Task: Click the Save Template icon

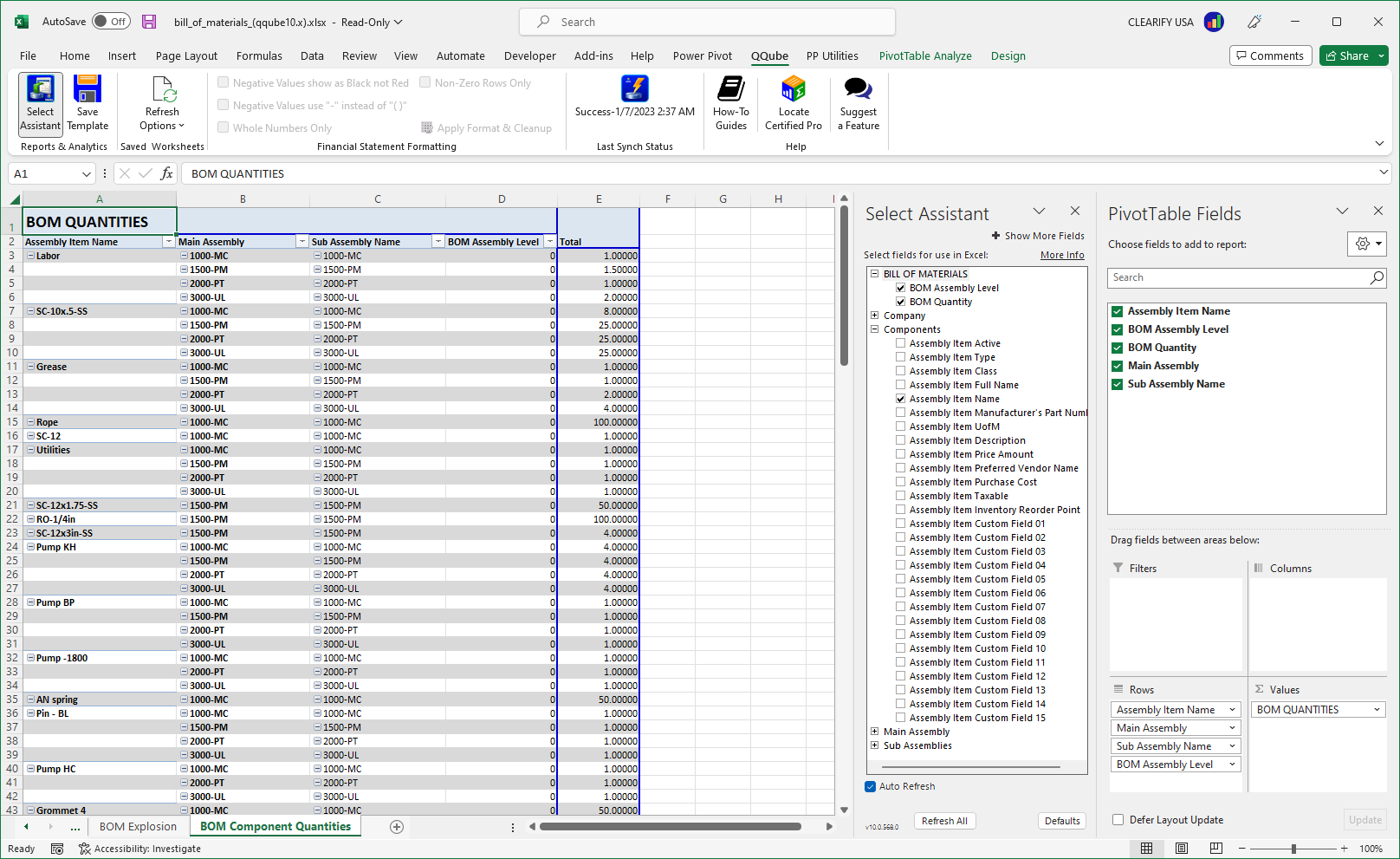Action: pyautogui.click(x=87, y=102)
